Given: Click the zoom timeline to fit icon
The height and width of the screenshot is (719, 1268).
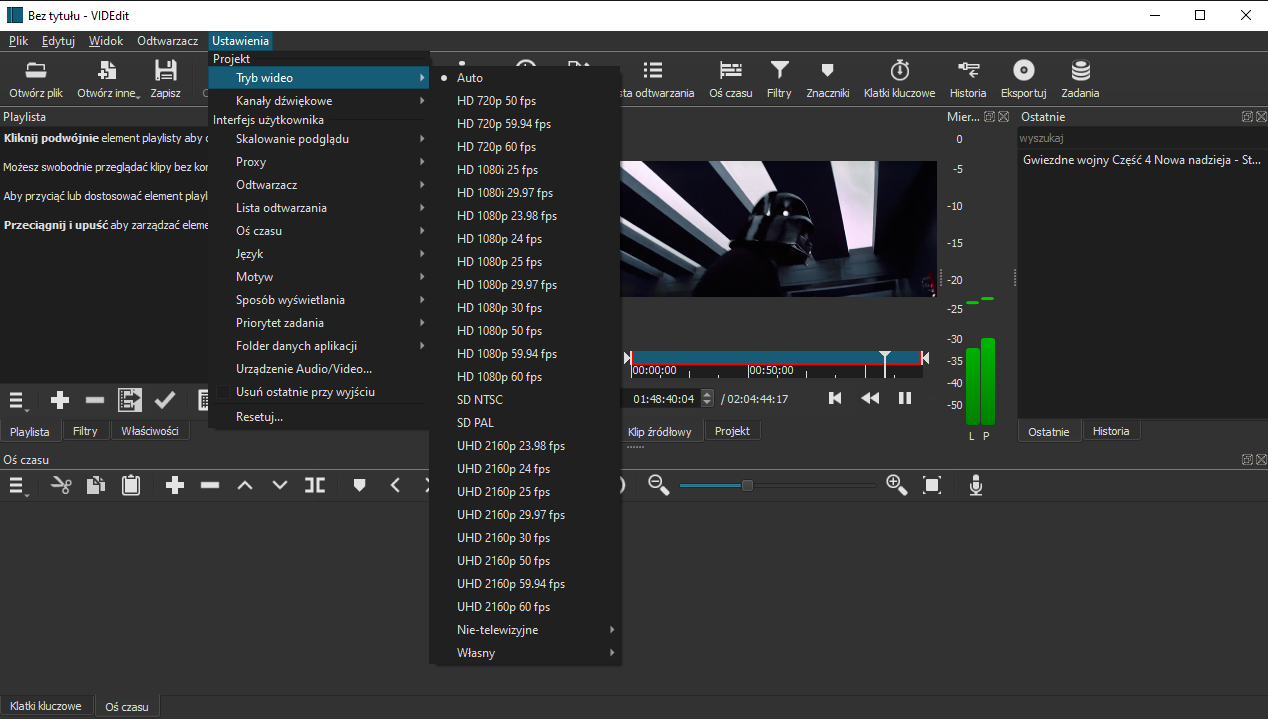Looking at the screenshot, I should [932, 485].
